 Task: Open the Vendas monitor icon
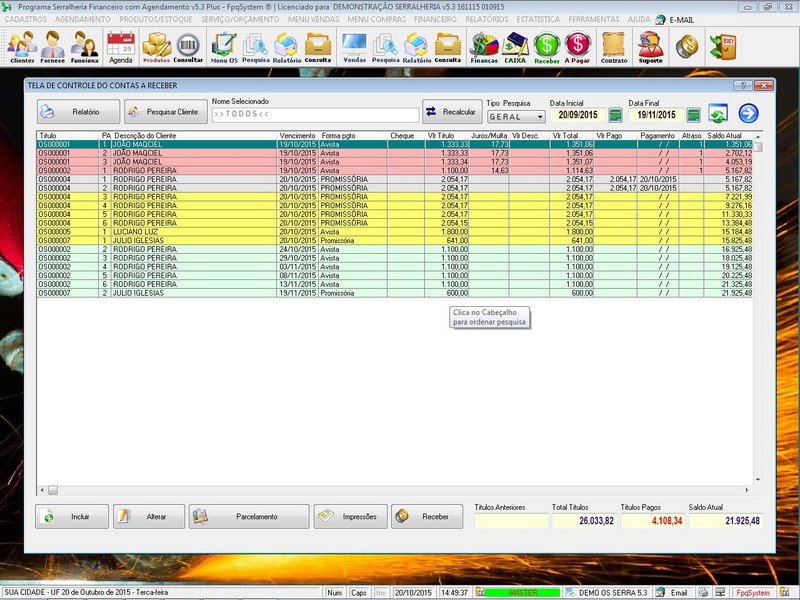355,47
